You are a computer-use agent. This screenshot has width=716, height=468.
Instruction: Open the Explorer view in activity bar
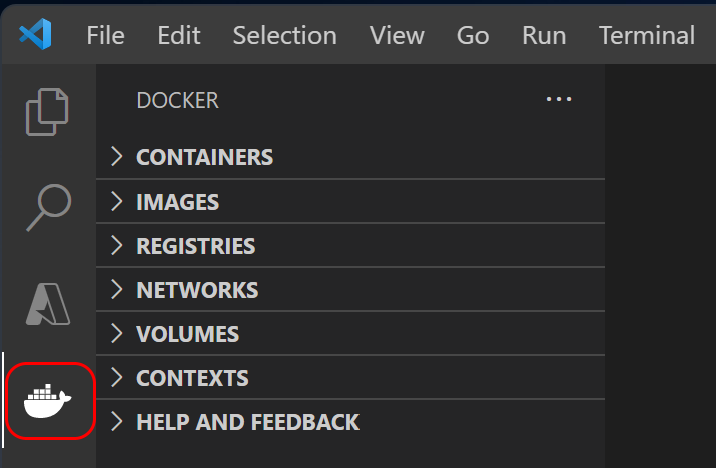[48, 110]
